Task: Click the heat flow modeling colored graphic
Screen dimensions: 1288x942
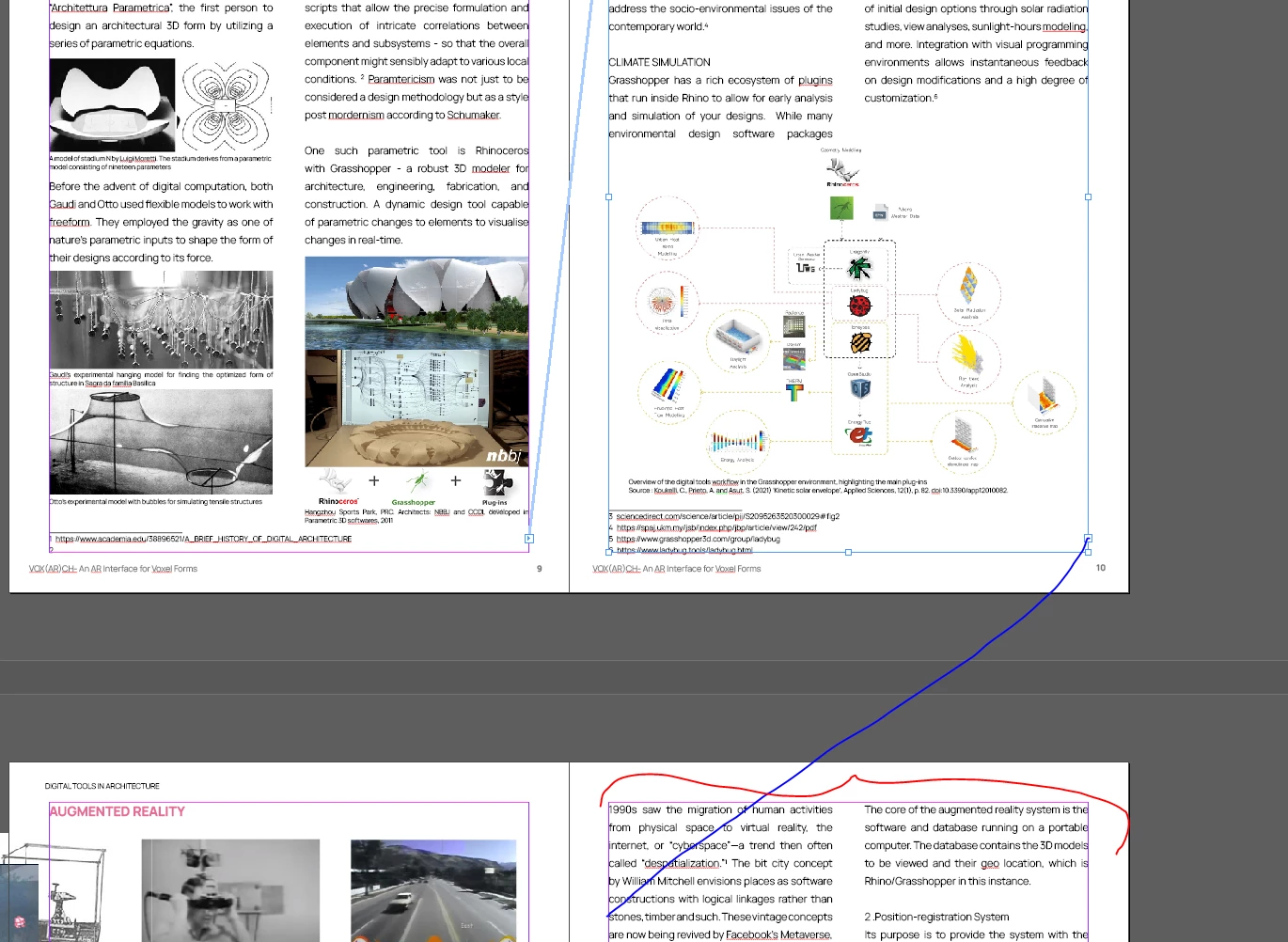Action: click(668, 385)
